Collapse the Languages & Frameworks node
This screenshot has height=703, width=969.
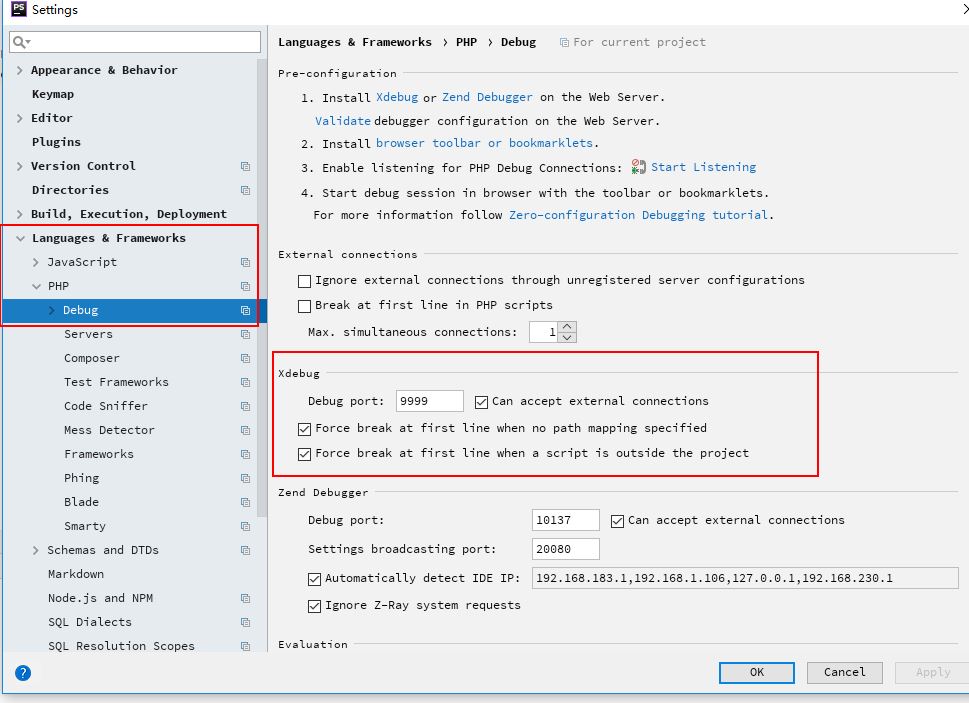tap(20, 238)
